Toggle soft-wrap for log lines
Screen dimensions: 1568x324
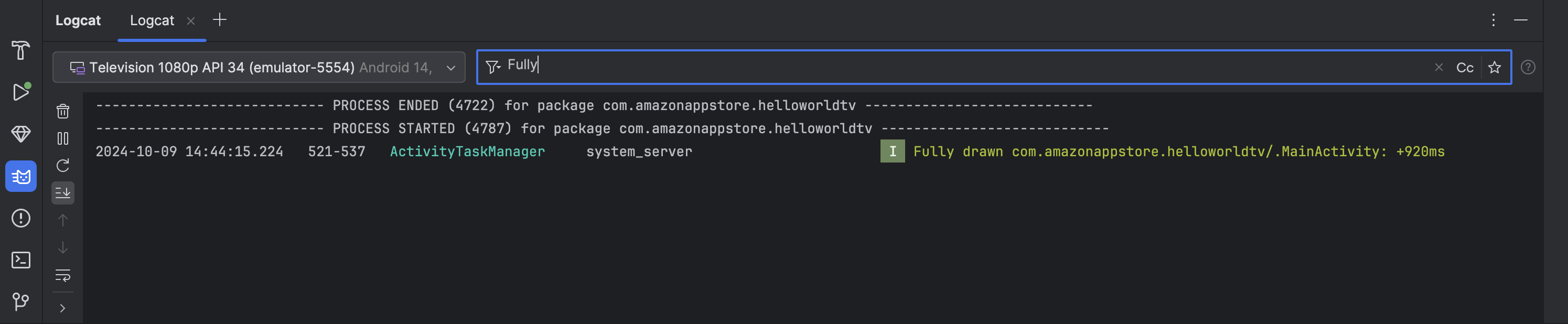point(63,275)
